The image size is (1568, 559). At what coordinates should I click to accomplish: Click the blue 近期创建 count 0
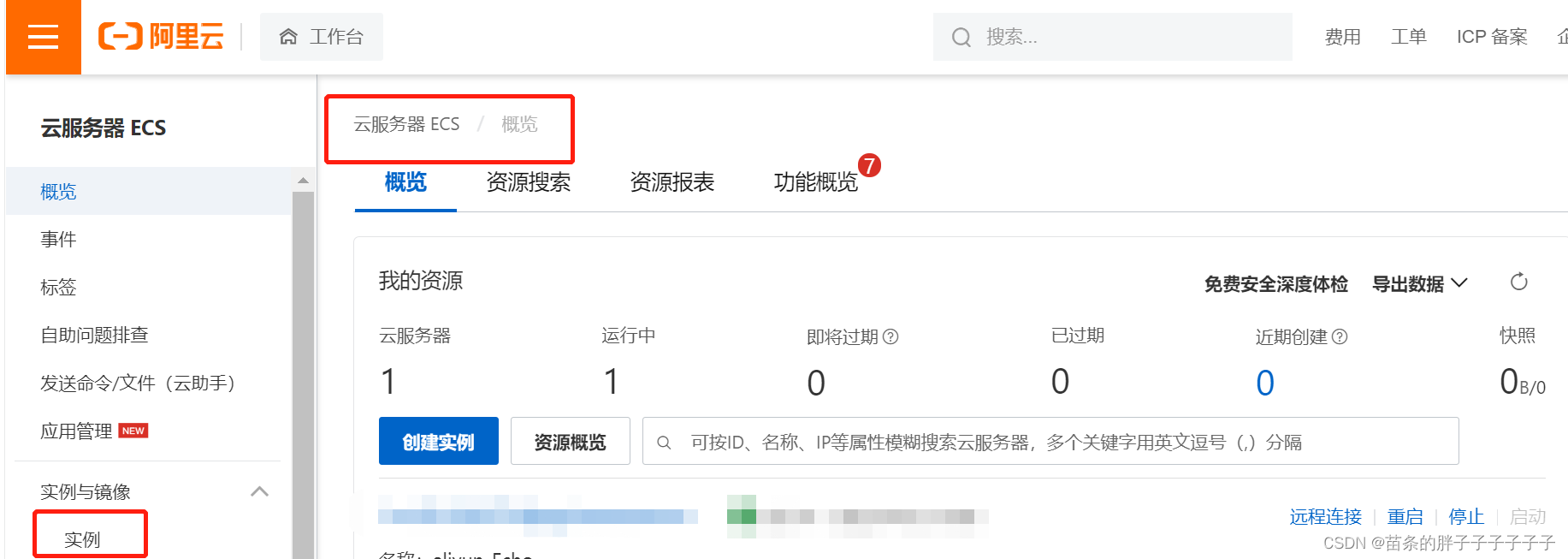click(1265, 382)
